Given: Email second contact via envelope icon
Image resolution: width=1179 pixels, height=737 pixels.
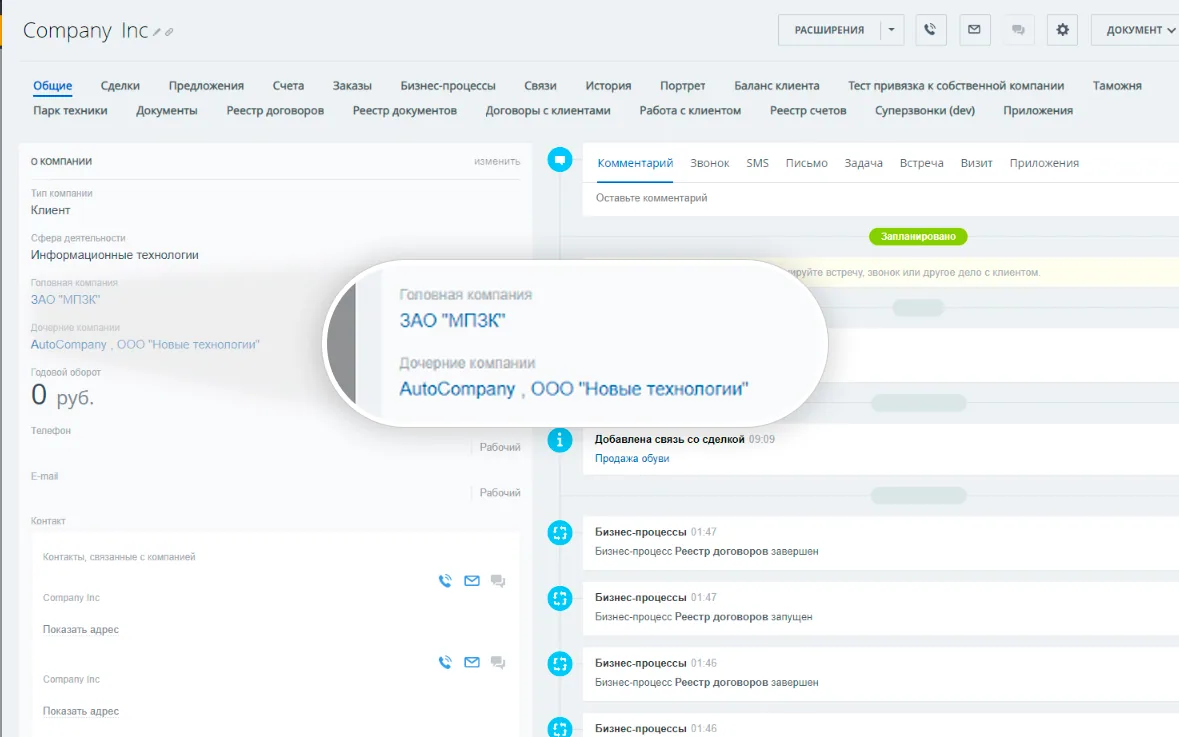Looking at the screenshot, I should (471, 663).
